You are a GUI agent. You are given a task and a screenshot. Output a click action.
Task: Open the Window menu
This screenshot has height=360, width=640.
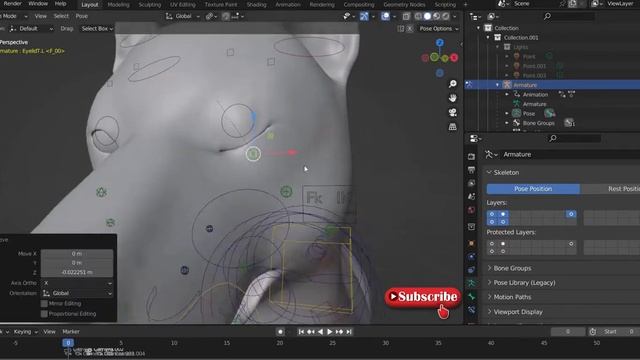tap(38, 4)
